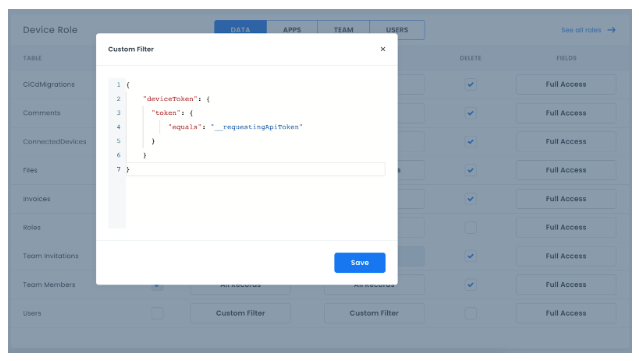This screenshot has height=361, width=639.
Task: Click the Device Role heading
Action: (50, 30)
